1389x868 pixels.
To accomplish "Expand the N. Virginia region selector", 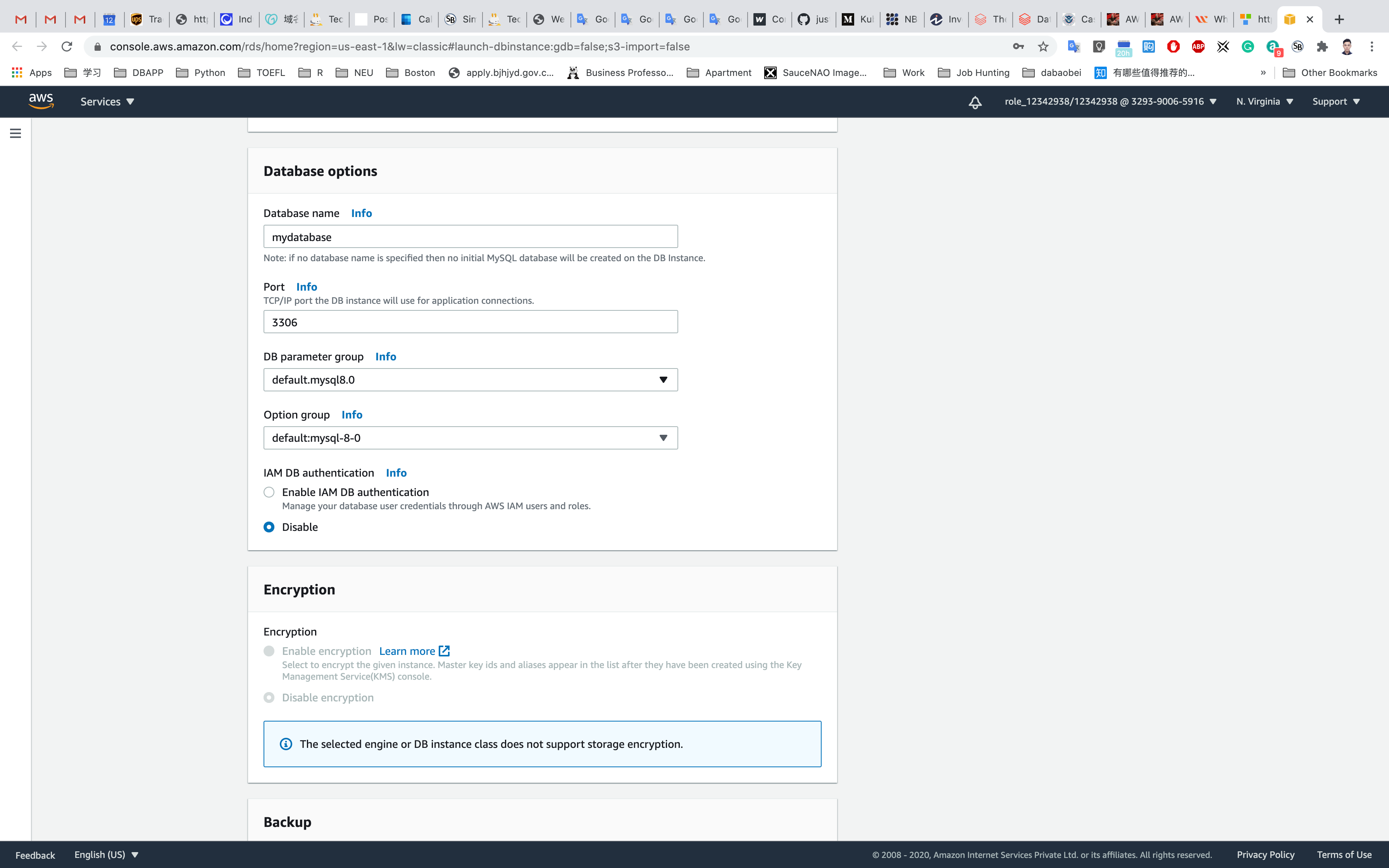I will pos(1265,102).
